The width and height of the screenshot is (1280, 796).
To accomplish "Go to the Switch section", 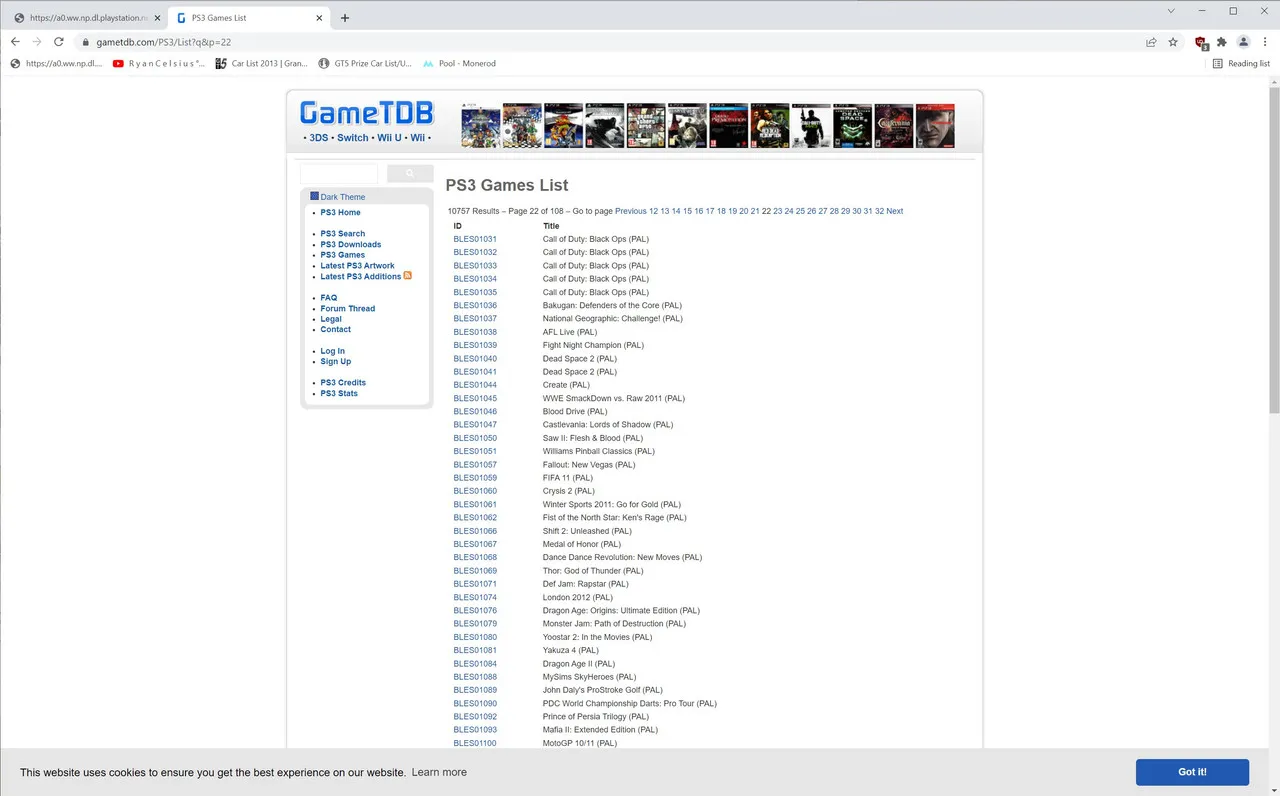I will point(353,138).
